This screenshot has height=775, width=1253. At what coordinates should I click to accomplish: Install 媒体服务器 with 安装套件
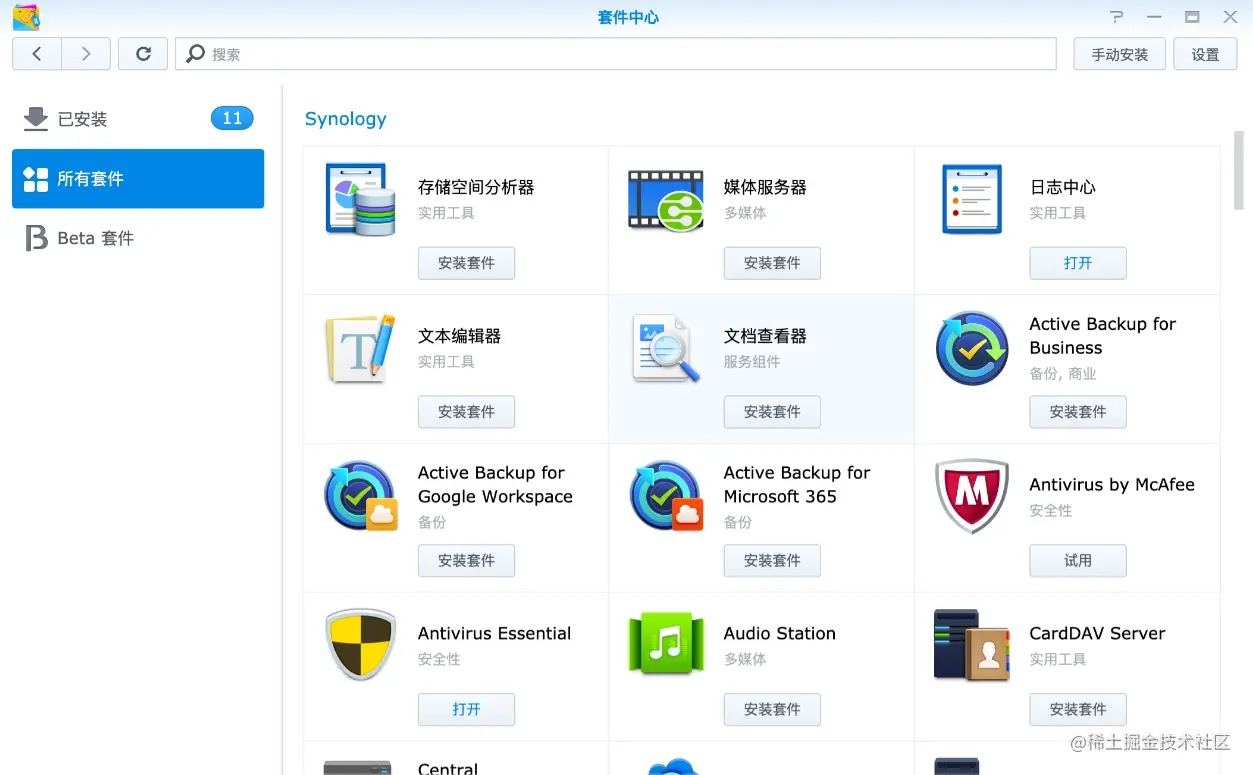click(x=772, y=263)
